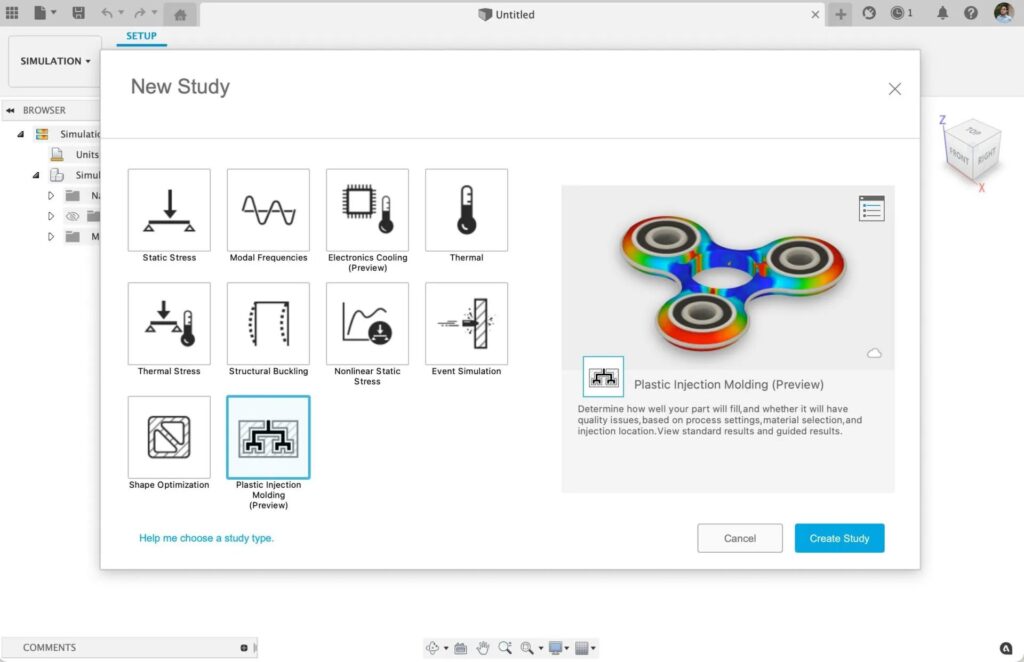
Task: Cancel the New Study dialog
Action: click(740, 538)
